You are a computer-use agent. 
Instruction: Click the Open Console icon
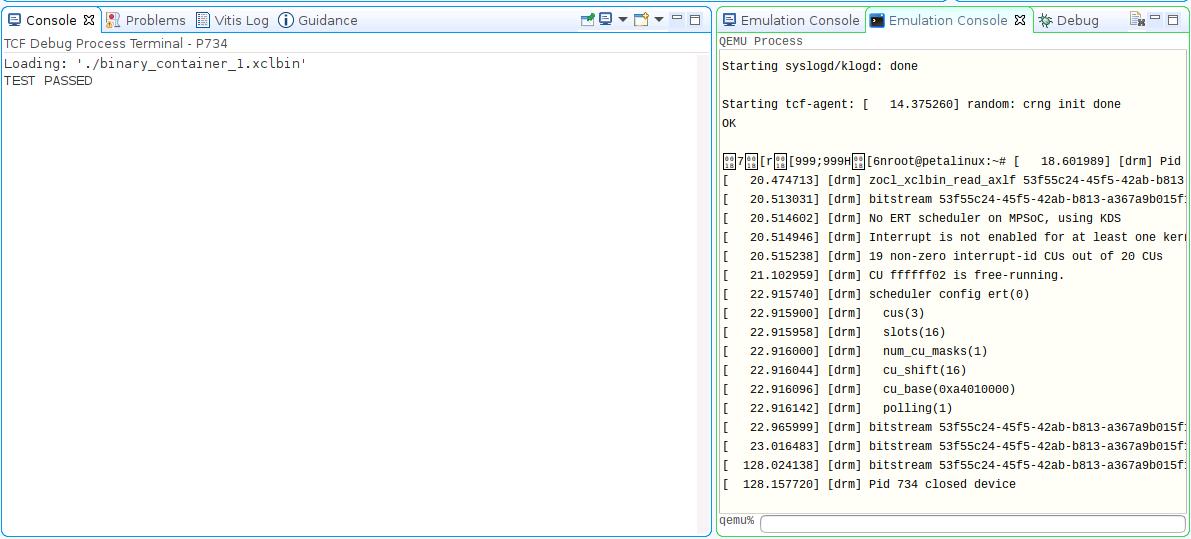(x=641, y=20)
